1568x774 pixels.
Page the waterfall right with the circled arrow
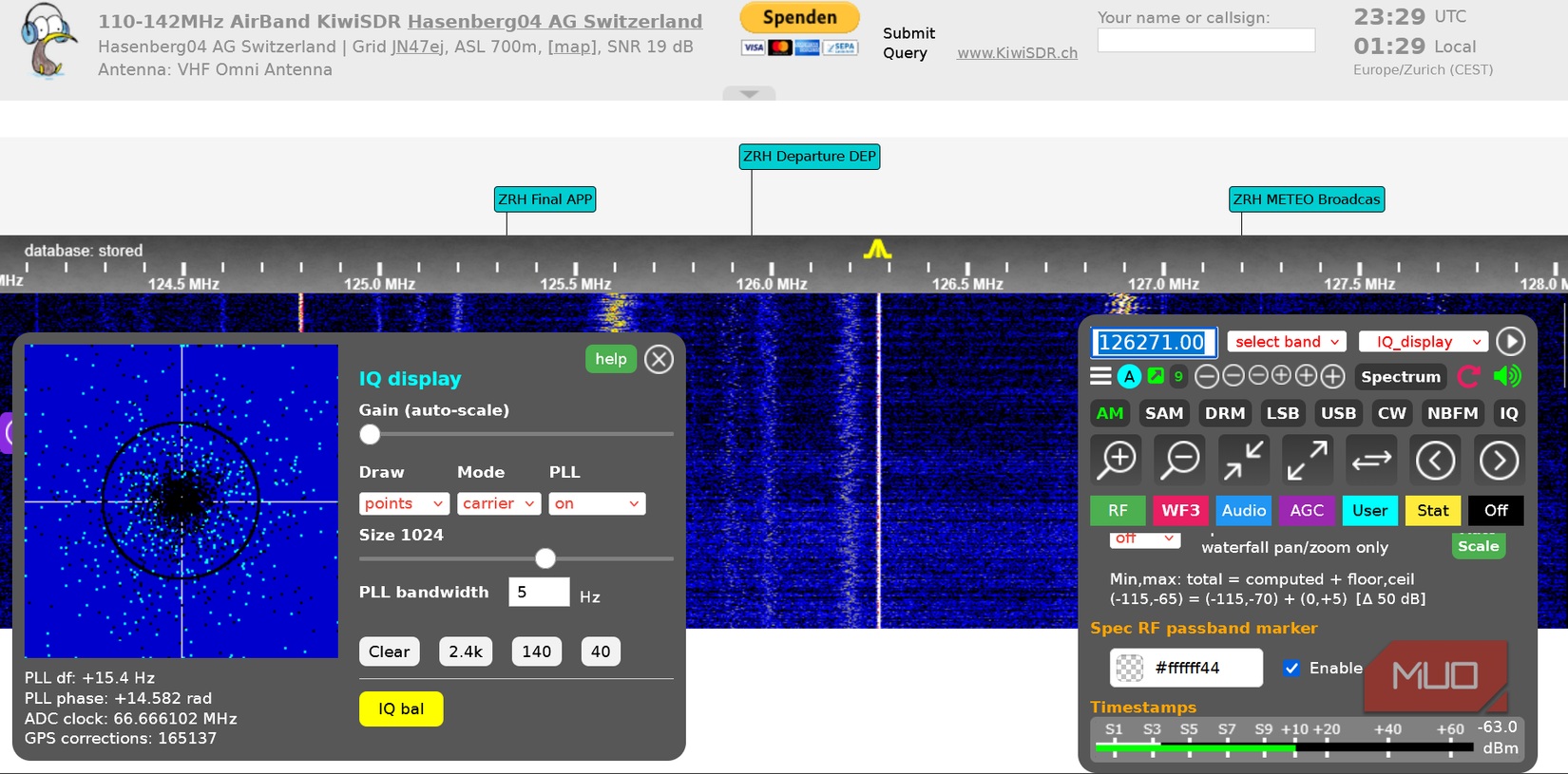click(x=1499, y=460)
